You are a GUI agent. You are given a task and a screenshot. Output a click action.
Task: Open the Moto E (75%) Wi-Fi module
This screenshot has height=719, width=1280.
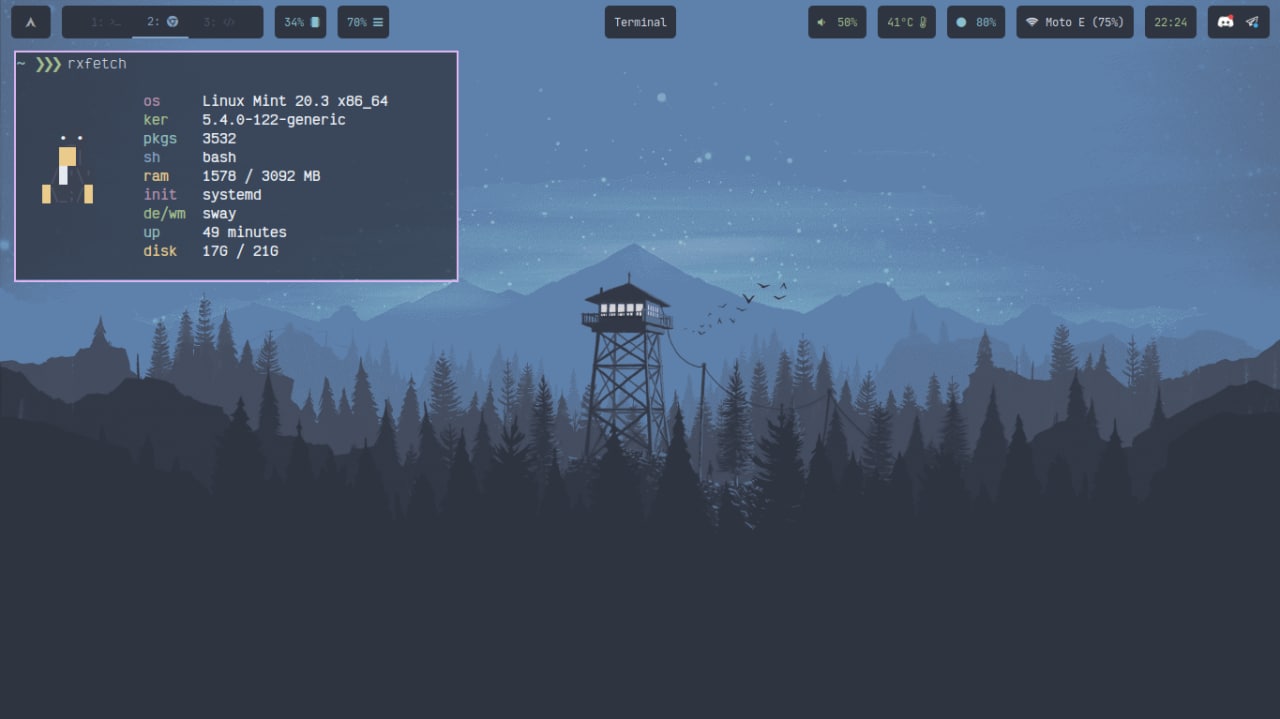[x=1075, y=22]
